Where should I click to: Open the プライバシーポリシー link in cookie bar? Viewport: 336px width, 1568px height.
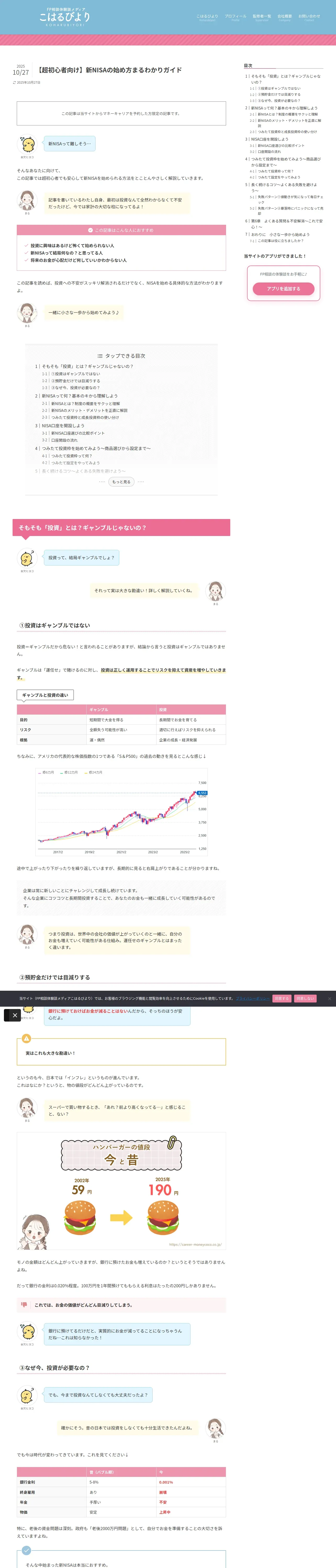click(x=253, y=998)
